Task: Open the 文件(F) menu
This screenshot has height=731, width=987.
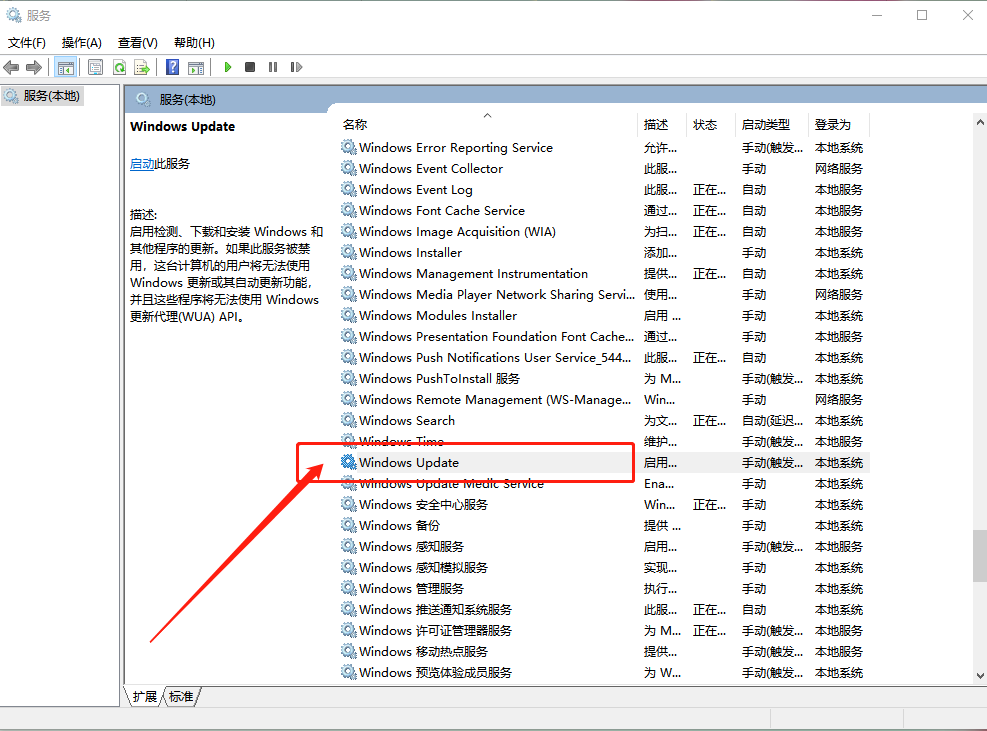Action: 27,42
